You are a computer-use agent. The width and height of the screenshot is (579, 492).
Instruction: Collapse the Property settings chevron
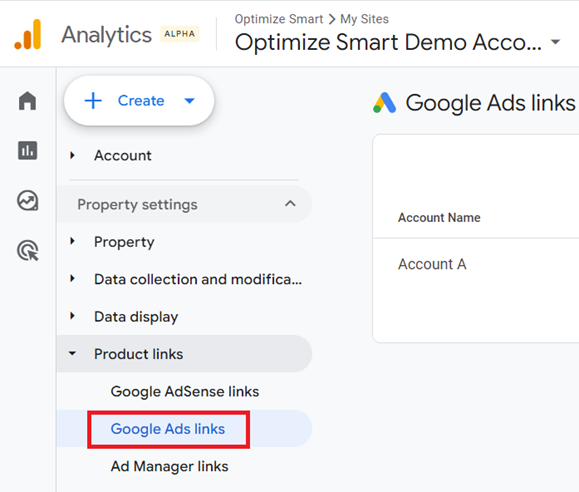290,204
